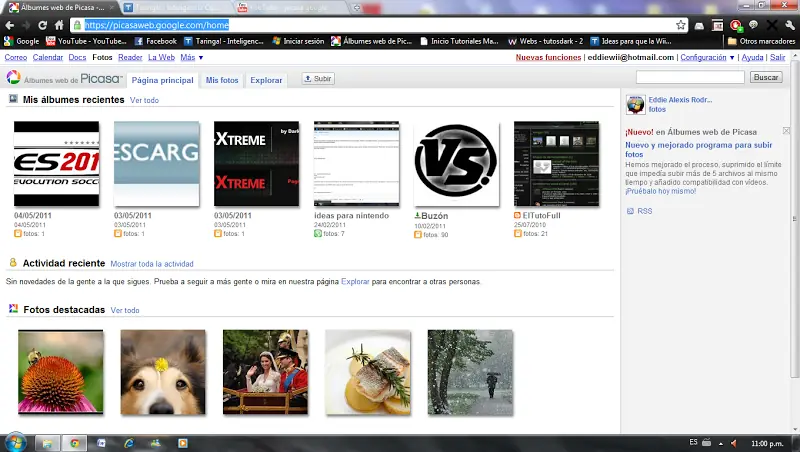Click the 11:00 p.m. taskbar clock
The image size is (800, 452).
pos(767,443)
